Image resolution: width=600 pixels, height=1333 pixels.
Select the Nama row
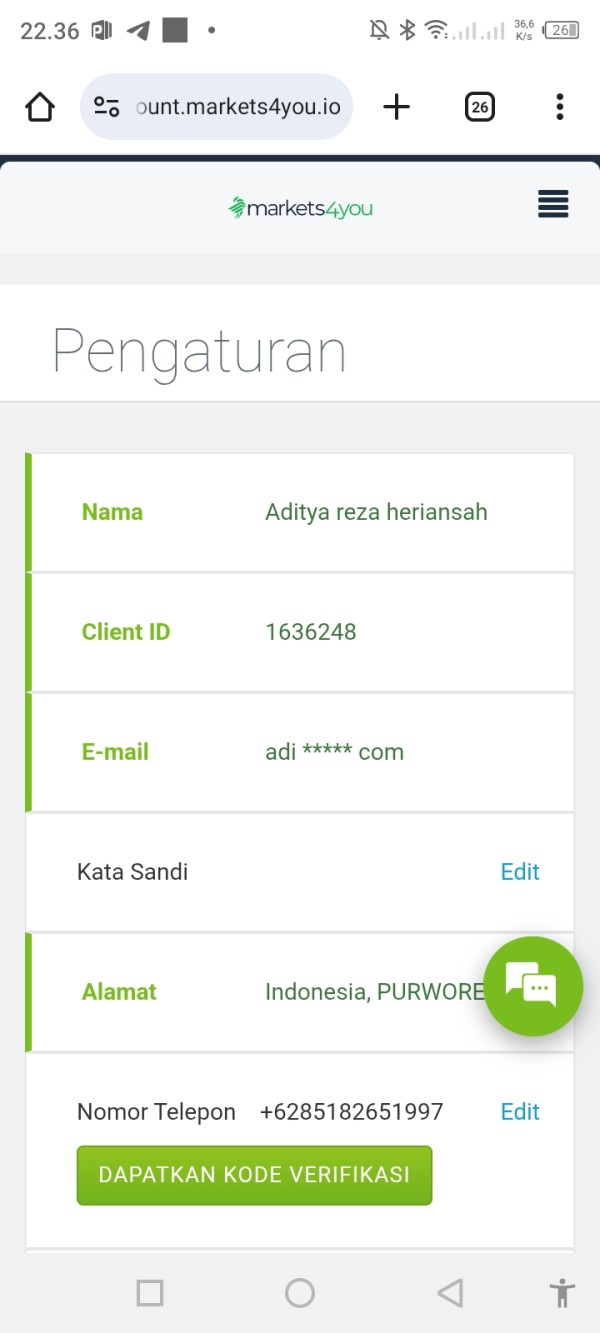pyautogui.click(x=300, y=512)
